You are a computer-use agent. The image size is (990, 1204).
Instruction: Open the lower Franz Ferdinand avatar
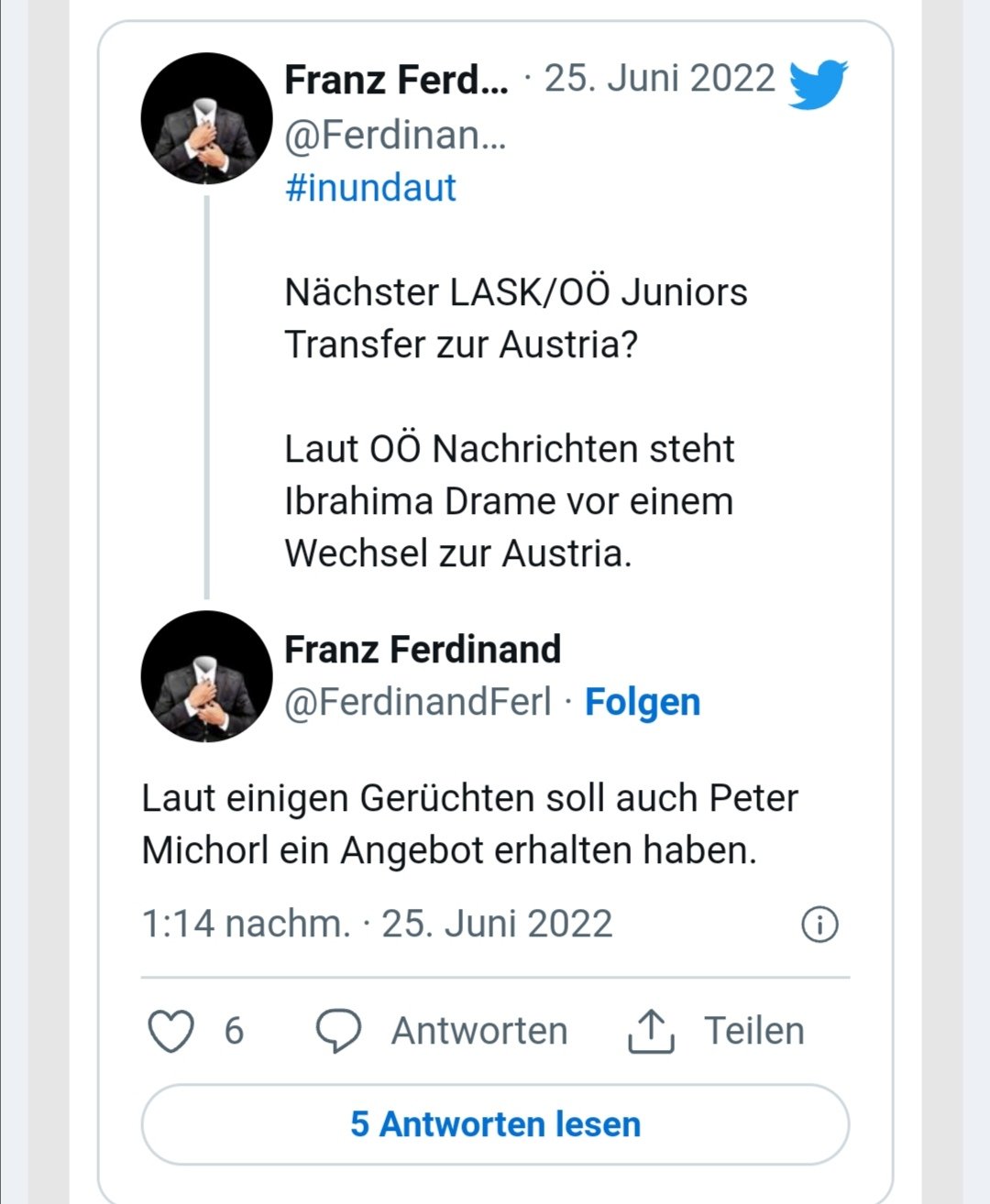tap(206, 676)
